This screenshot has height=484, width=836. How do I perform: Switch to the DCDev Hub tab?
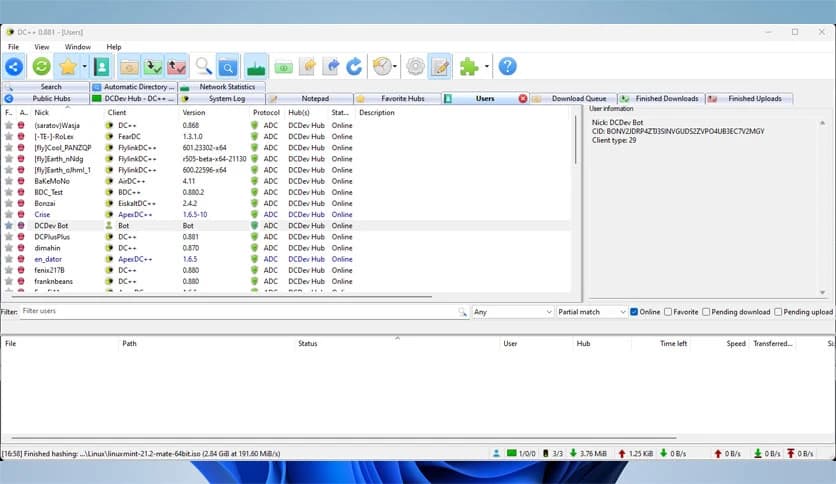pyautogui.click(x=133, y=99)
